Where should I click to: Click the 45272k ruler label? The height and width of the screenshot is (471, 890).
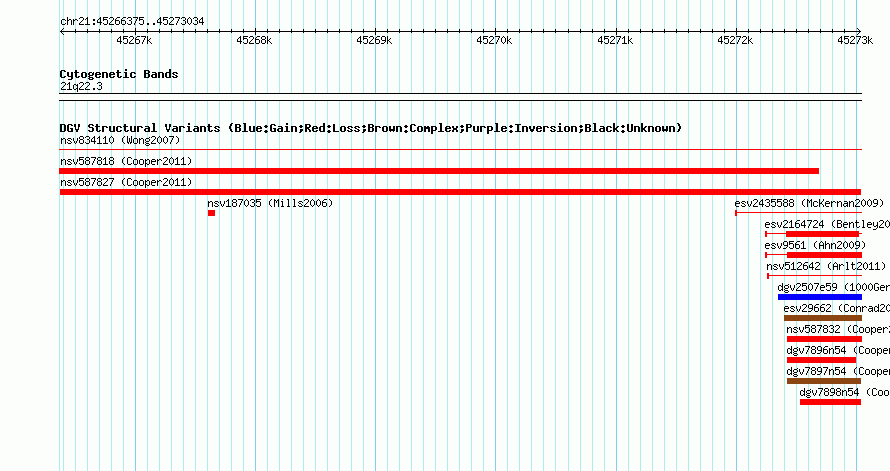(x=735, y=40)
